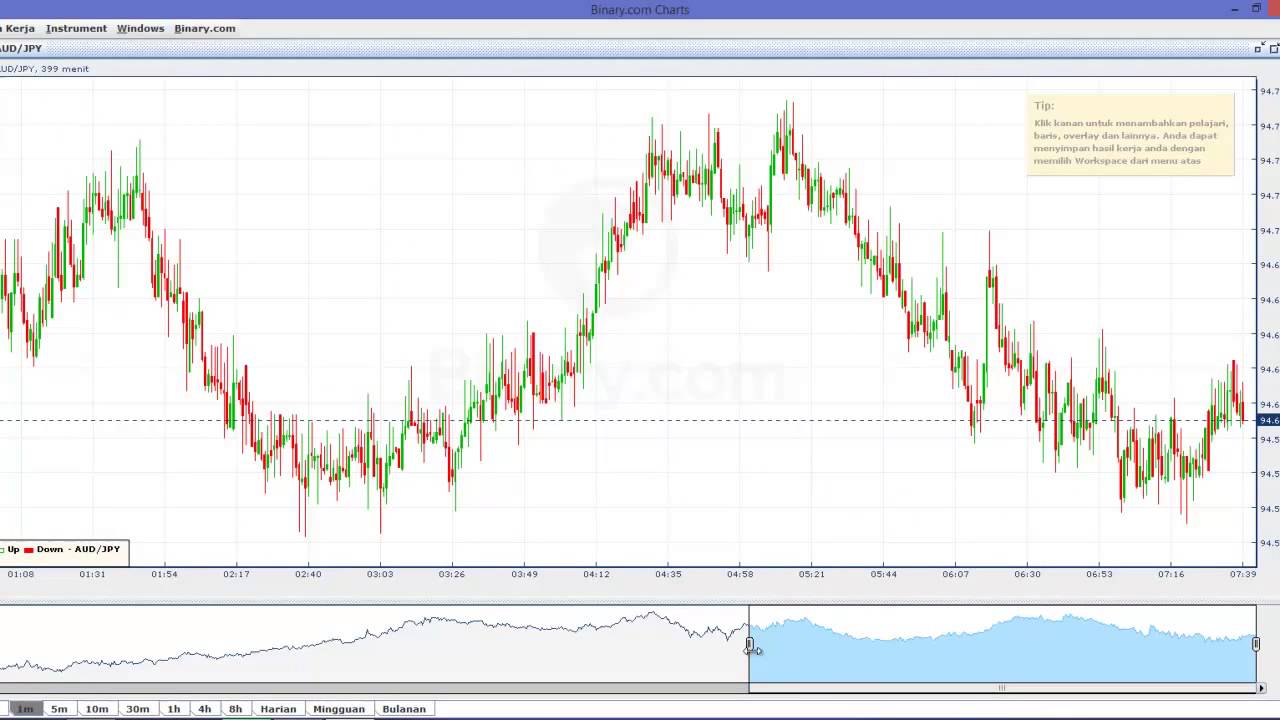Click the 01:31 time axis label
Viewport: 1280px width, 720px height.
92,574
